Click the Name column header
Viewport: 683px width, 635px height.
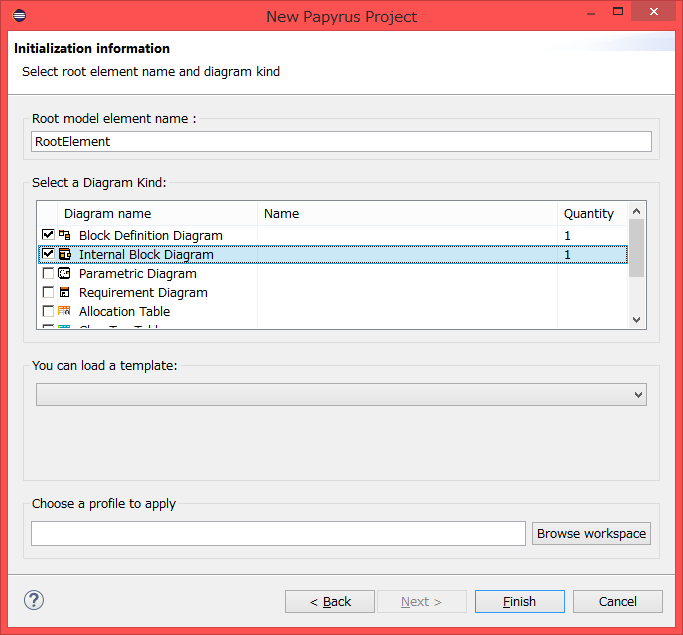coord(407,213)
